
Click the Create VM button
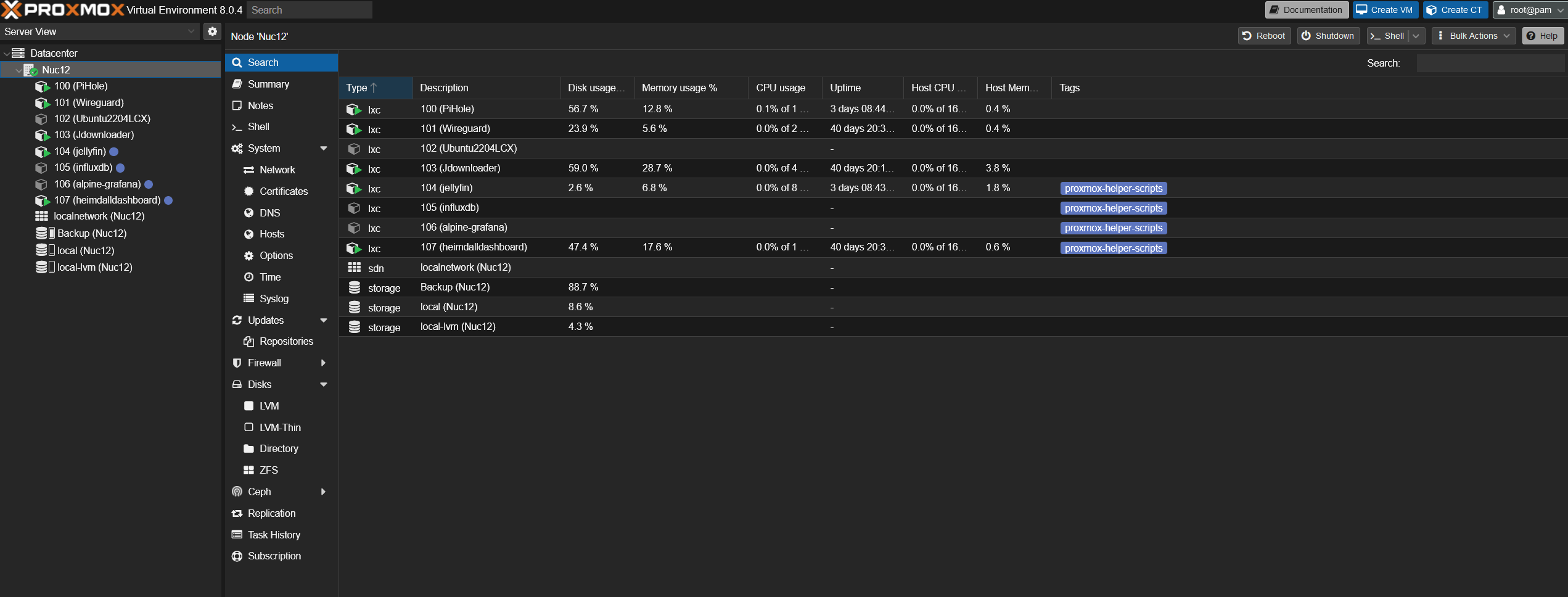[x=1384, y=10]
